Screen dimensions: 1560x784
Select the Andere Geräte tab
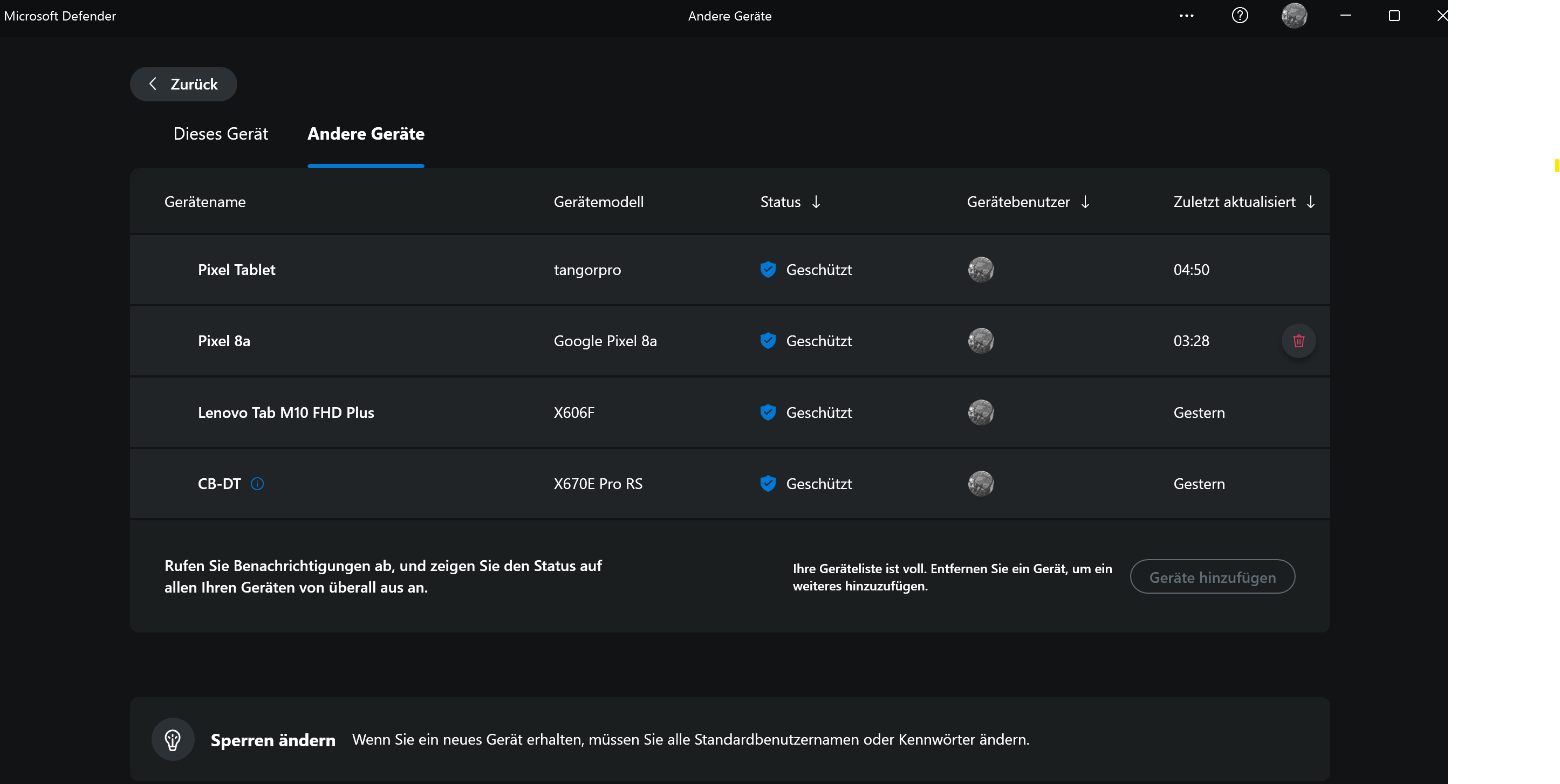(366, 134)
